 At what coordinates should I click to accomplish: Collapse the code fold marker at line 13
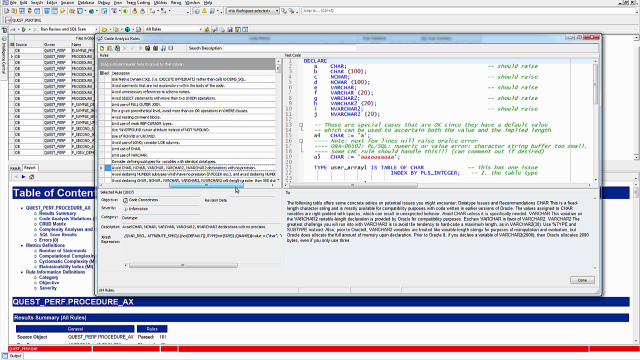pyautogui.click(x=301, y=125)
